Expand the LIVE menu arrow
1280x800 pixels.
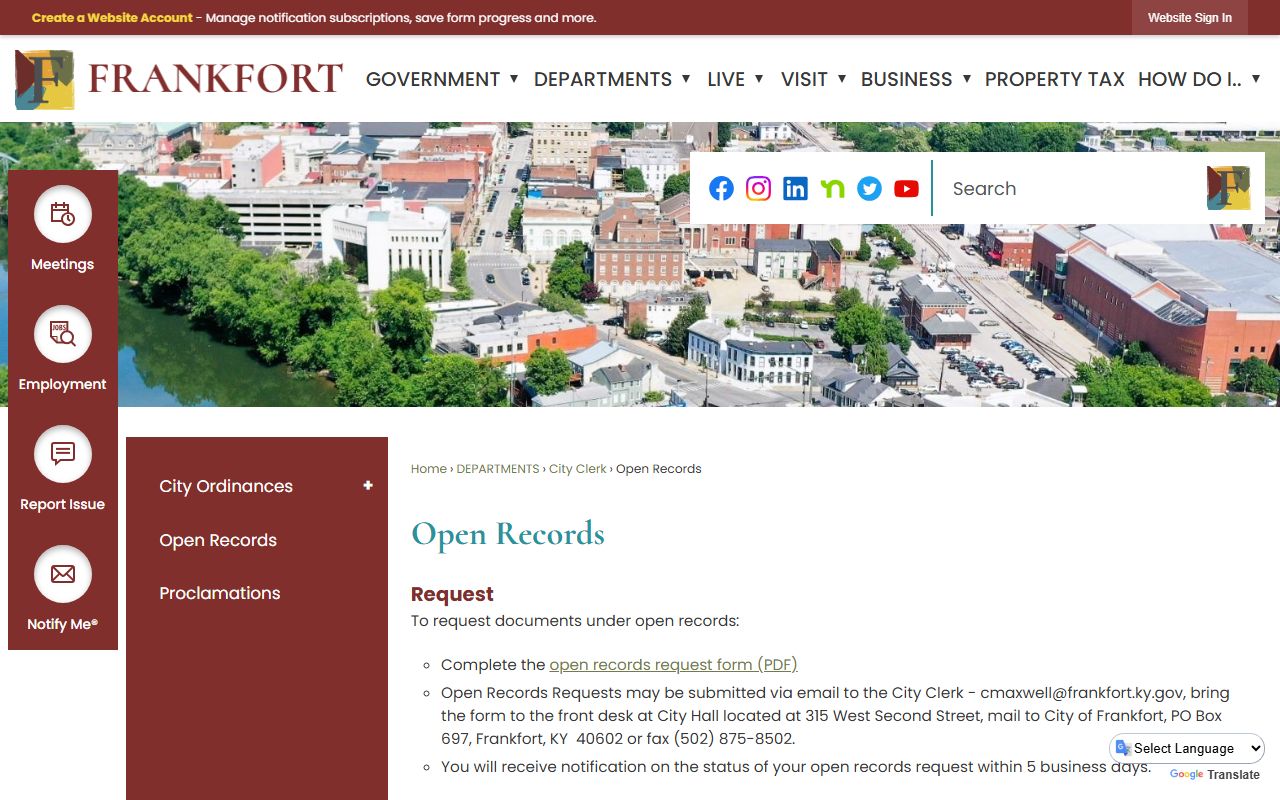pyautogui.click(x=759, y=78)
